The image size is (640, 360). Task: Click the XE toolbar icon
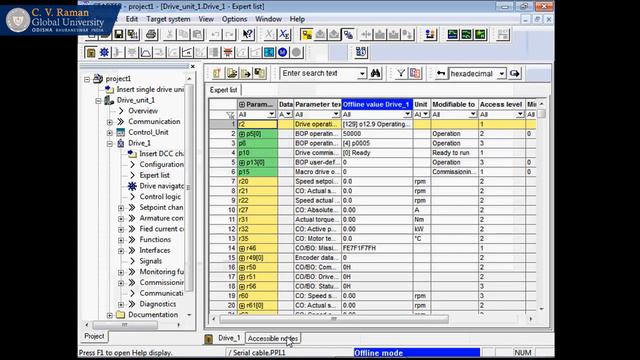tap(284, 34)
